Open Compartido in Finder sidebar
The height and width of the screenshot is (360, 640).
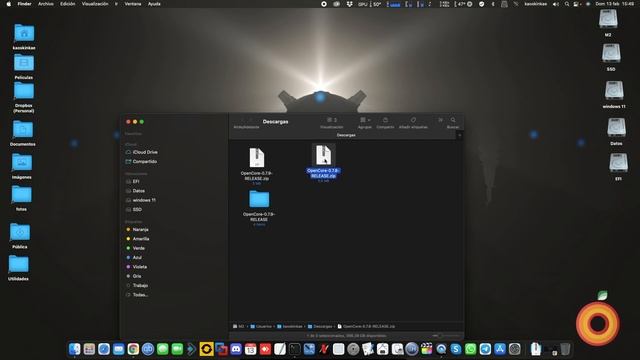coord(141,162)
